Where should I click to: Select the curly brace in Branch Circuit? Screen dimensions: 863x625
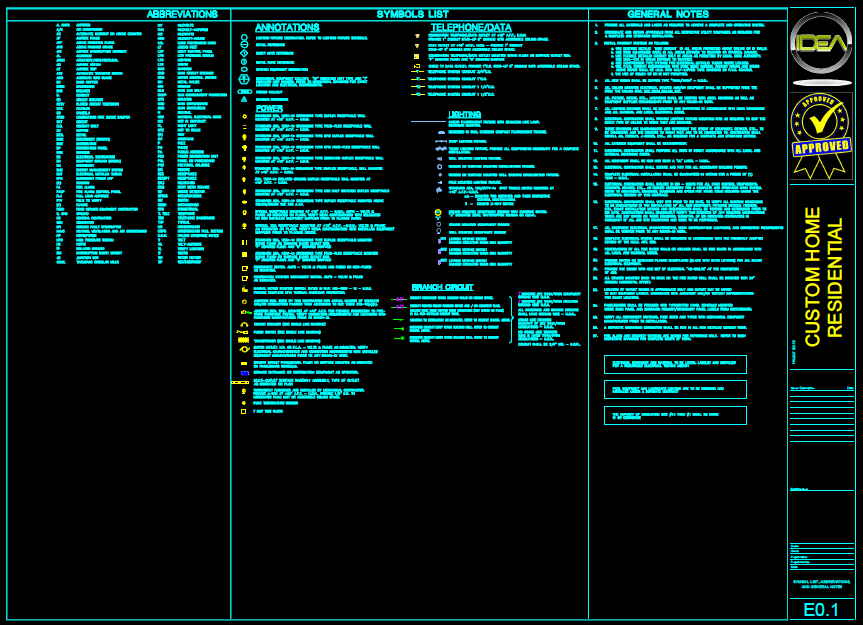511,319
